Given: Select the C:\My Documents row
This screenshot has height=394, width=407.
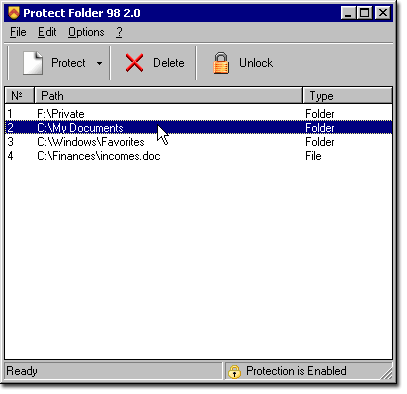Looking at the screenshot, I should 199,128.
